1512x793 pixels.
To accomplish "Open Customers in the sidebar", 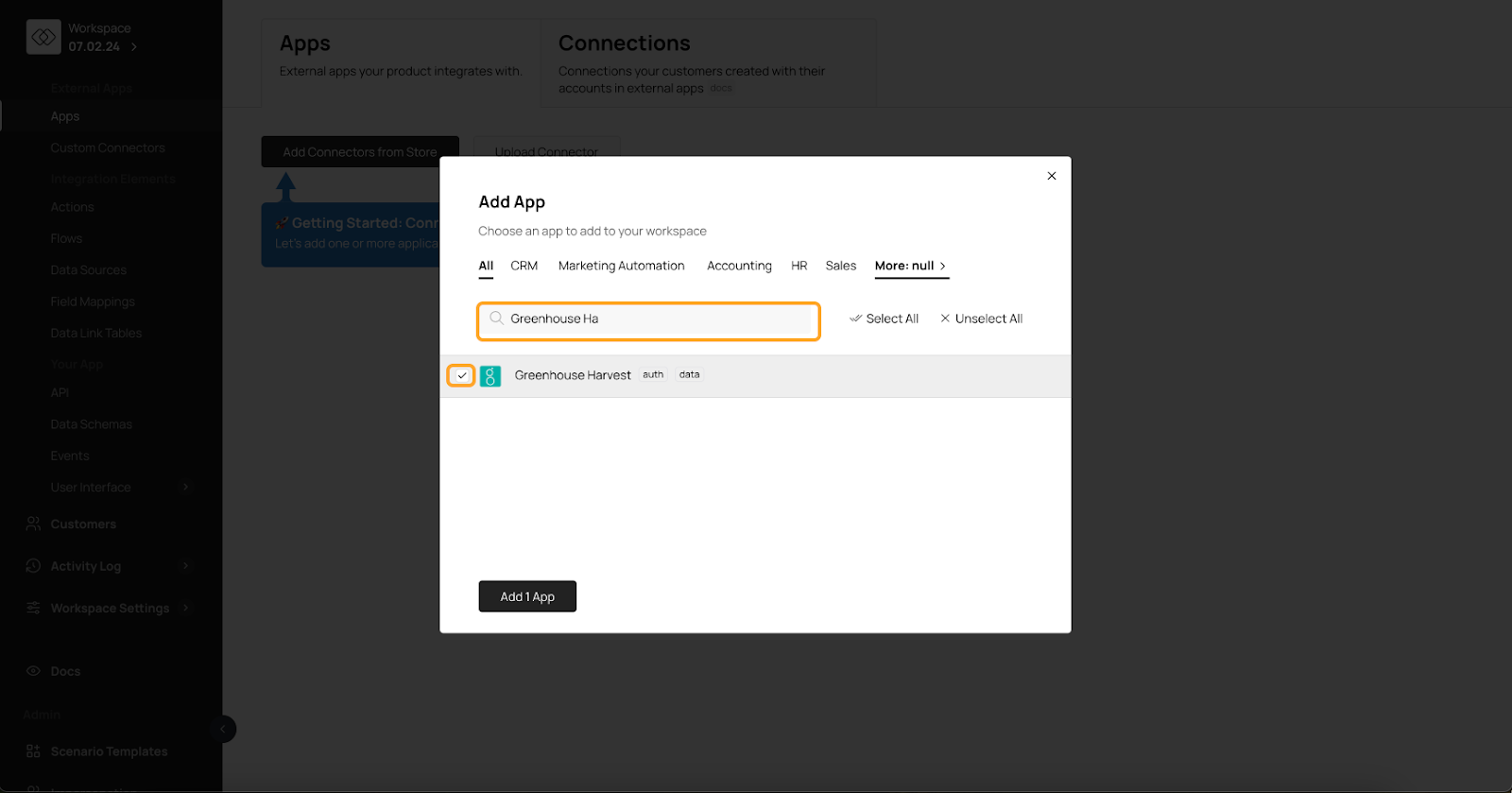I will tap(83, 524).
